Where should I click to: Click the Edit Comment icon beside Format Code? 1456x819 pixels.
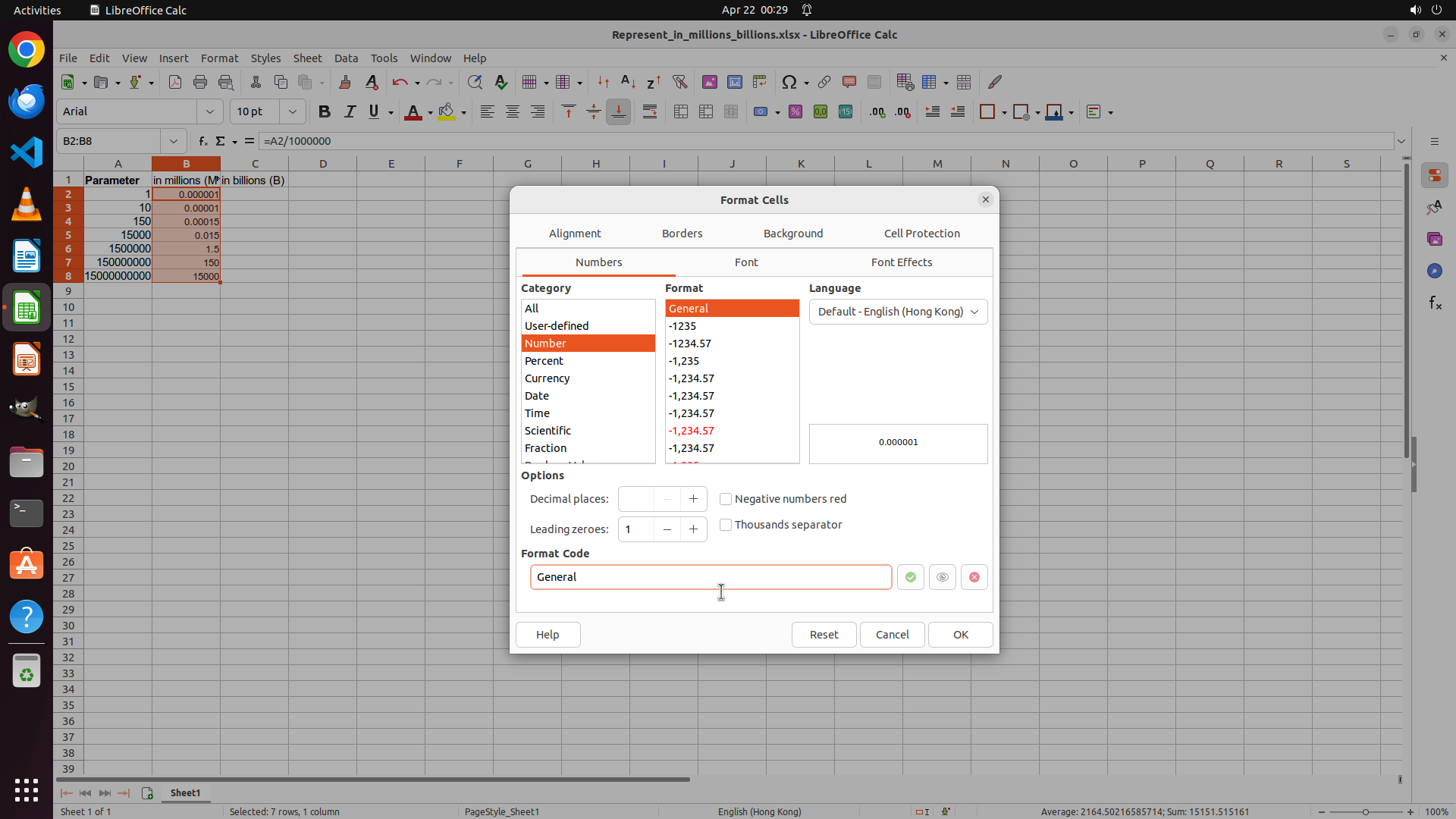coord(942,577)
